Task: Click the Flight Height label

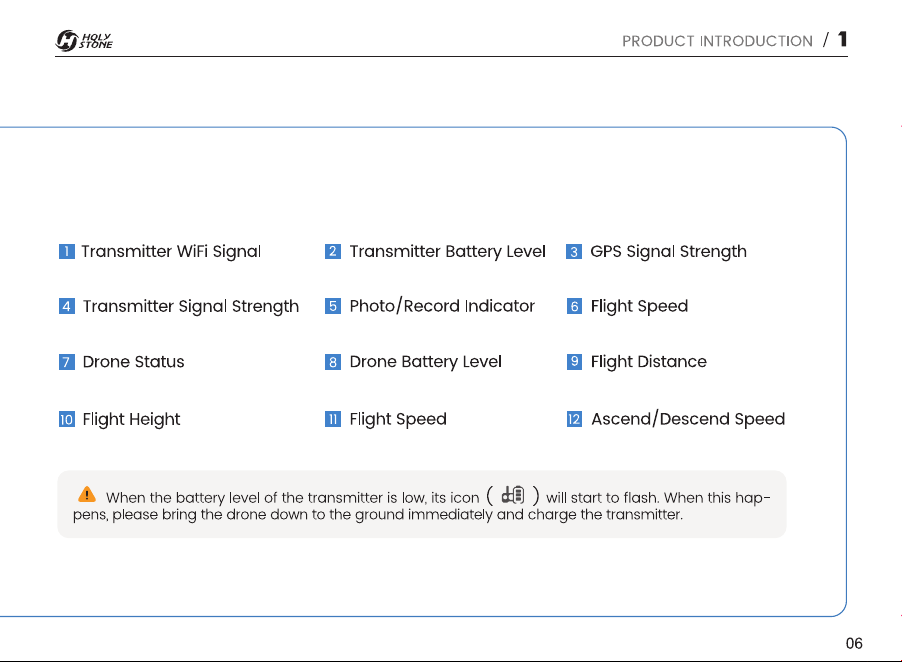Action: pos(131,419)
